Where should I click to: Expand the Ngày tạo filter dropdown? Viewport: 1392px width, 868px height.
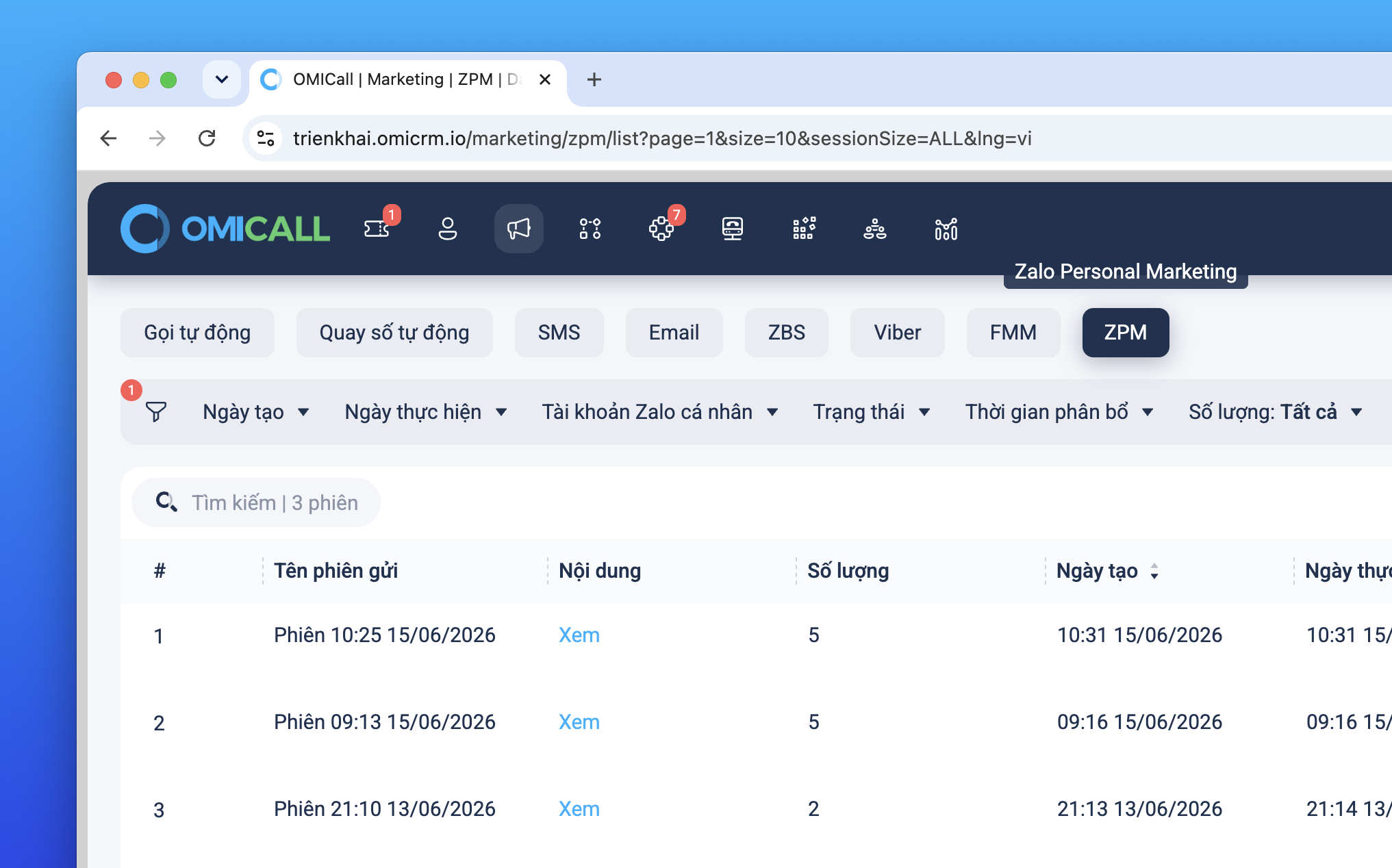[x=256, y=411]
